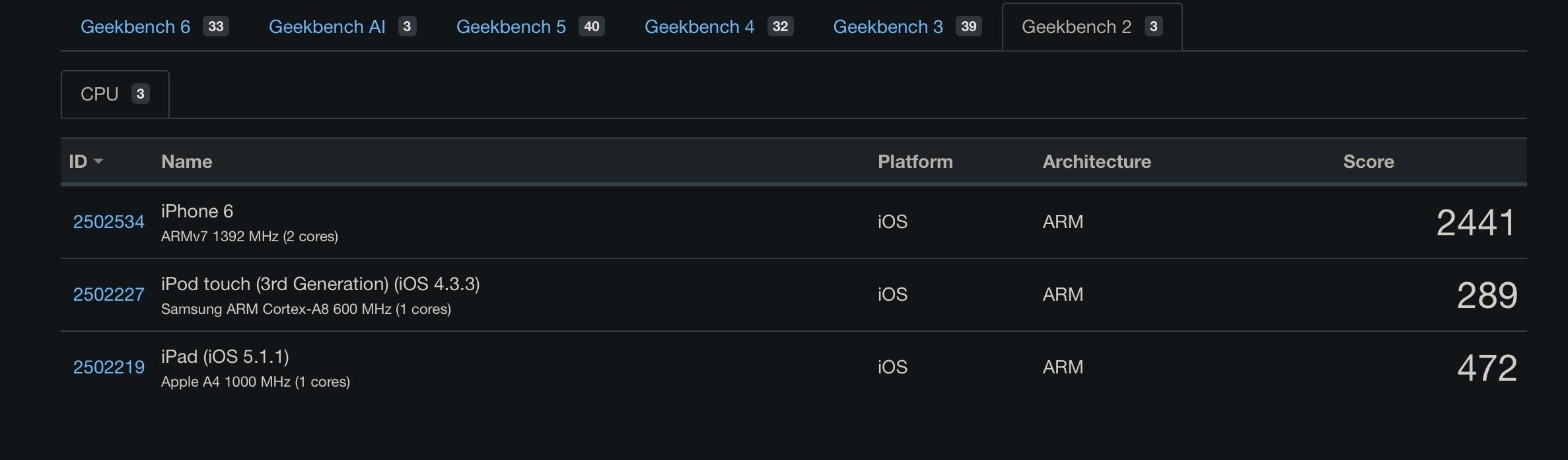This screenshot has width=1568, height=460.
Task: Click the iOS platform cell for iPhone 6
Action: 892,222
